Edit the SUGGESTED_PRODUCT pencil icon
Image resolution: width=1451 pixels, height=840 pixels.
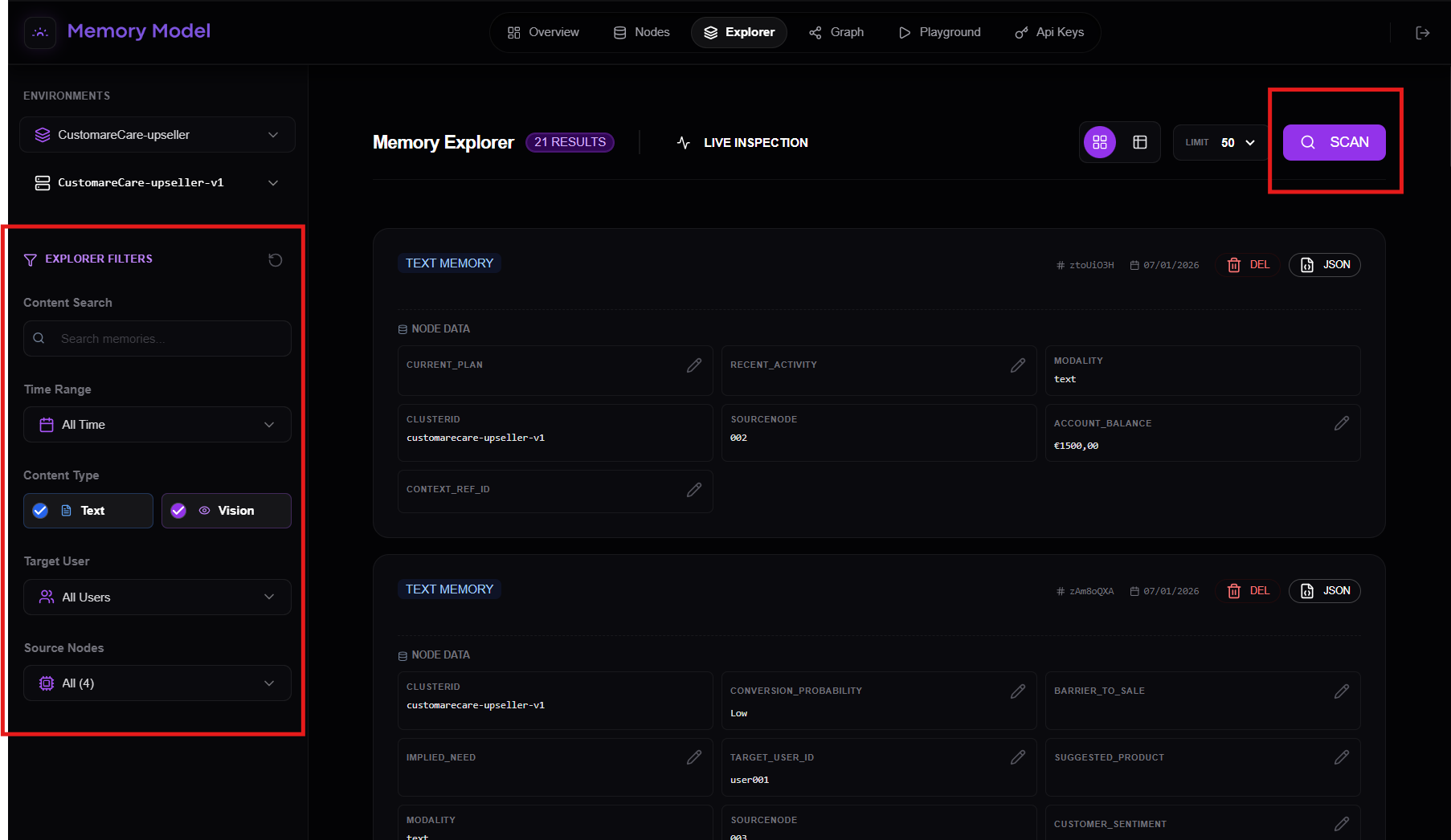point(1342,757)
